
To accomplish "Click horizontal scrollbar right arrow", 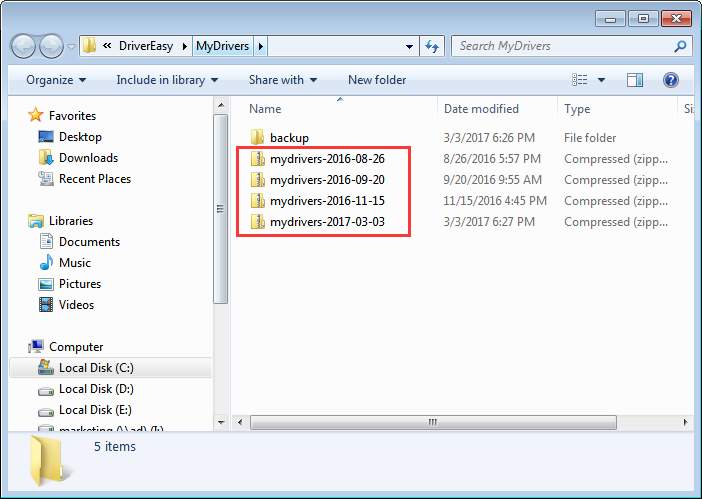I will coord(685,422).
